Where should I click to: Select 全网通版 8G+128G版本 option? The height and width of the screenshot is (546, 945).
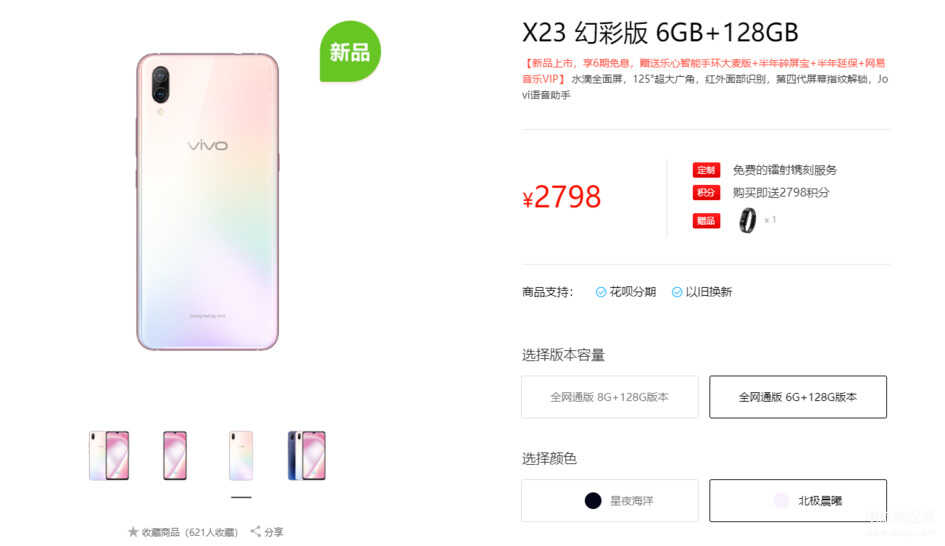coord(609,397)
